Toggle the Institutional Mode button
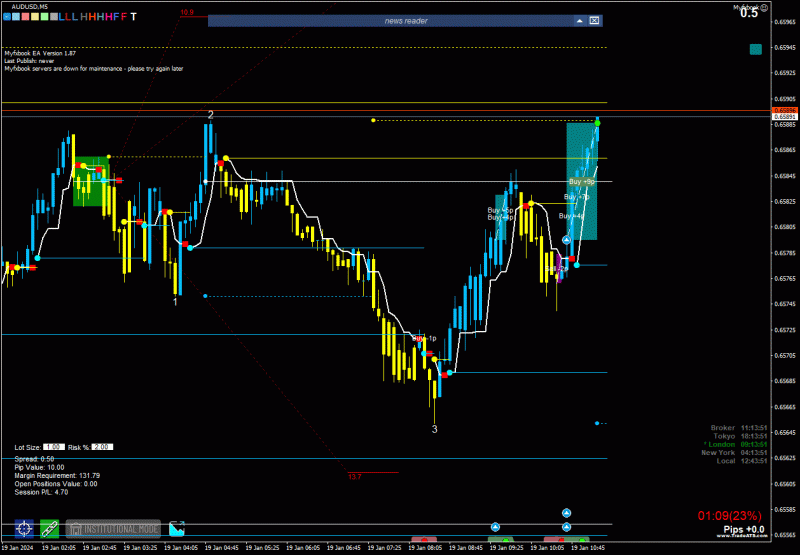The height and width of the screenshot is (555, 800). [113, 529]
